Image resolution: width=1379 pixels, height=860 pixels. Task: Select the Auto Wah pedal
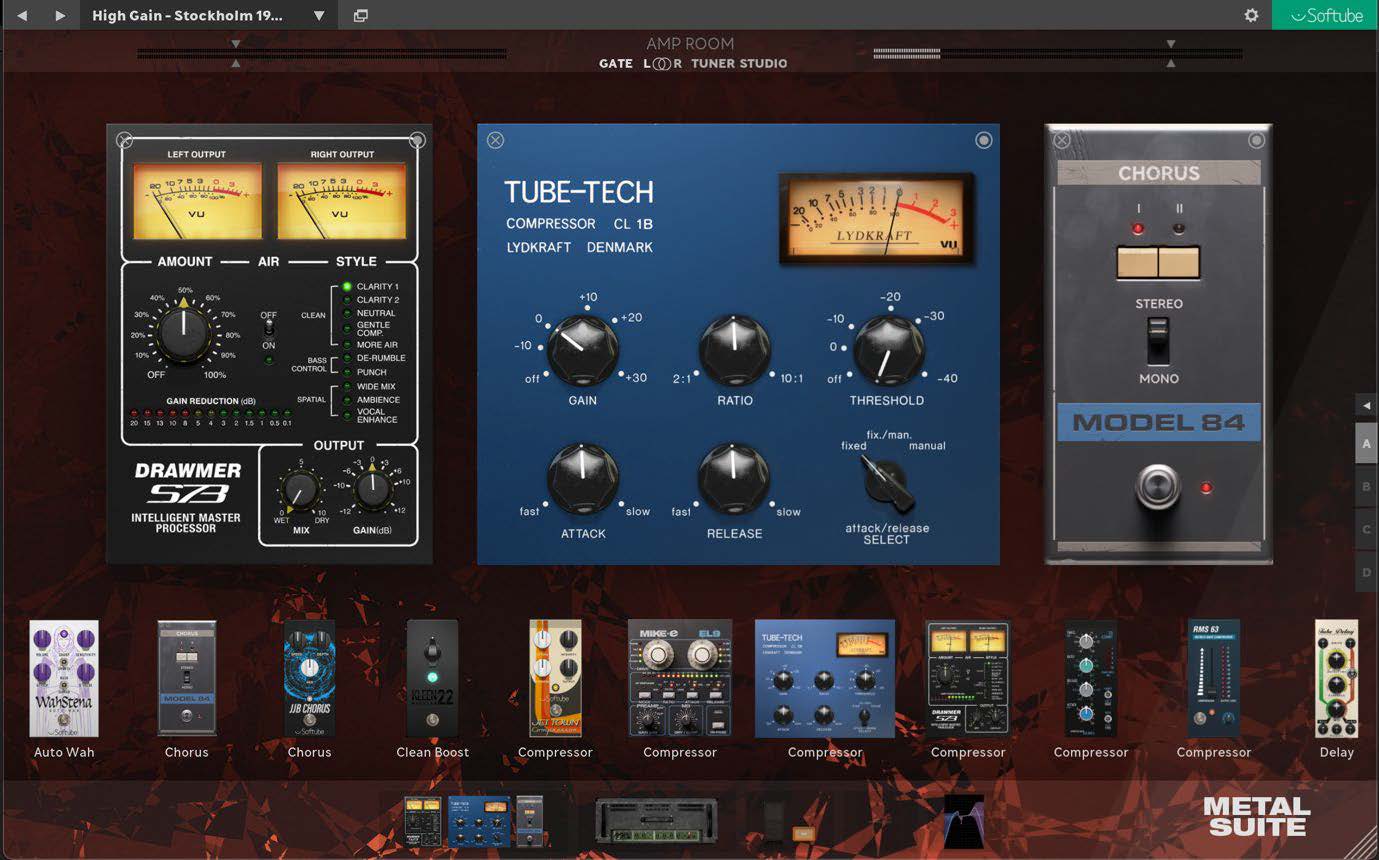(64, 678)
